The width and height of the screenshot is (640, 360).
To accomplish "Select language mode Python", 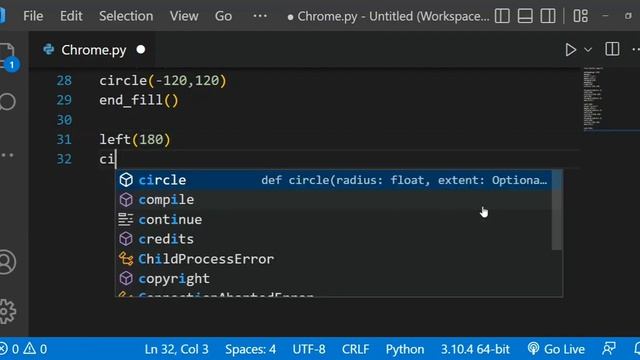I will 405,349.
